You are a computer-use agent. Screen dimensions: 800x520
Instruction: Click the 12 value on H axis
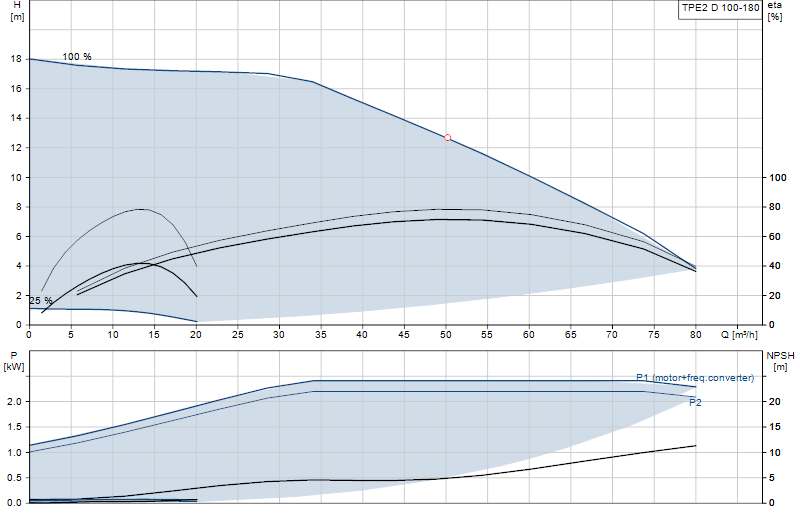point(16,148)
